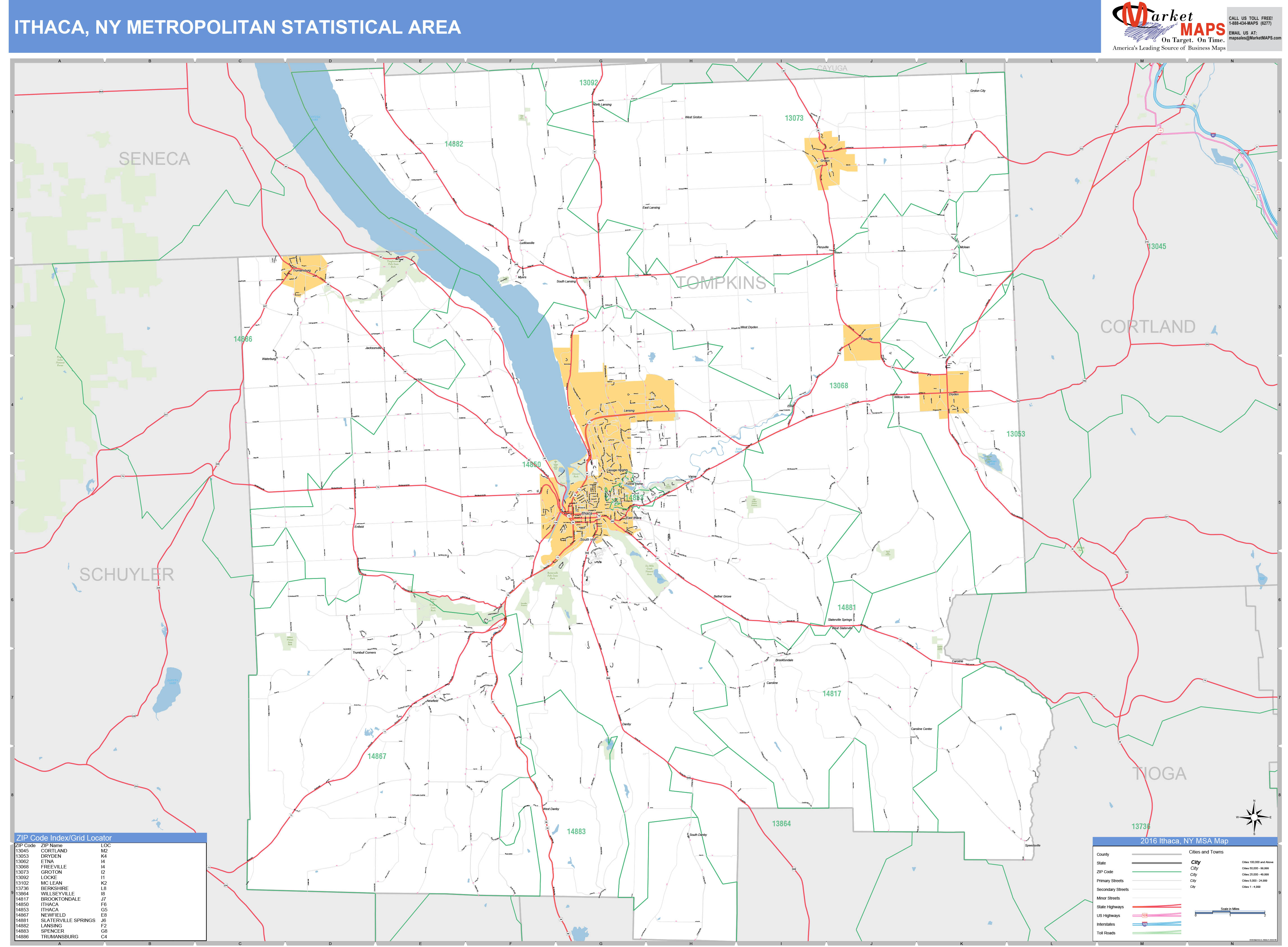
Task: Click the 14882 LANSING row in the ZIP index
Action: (x=61, y=926)
